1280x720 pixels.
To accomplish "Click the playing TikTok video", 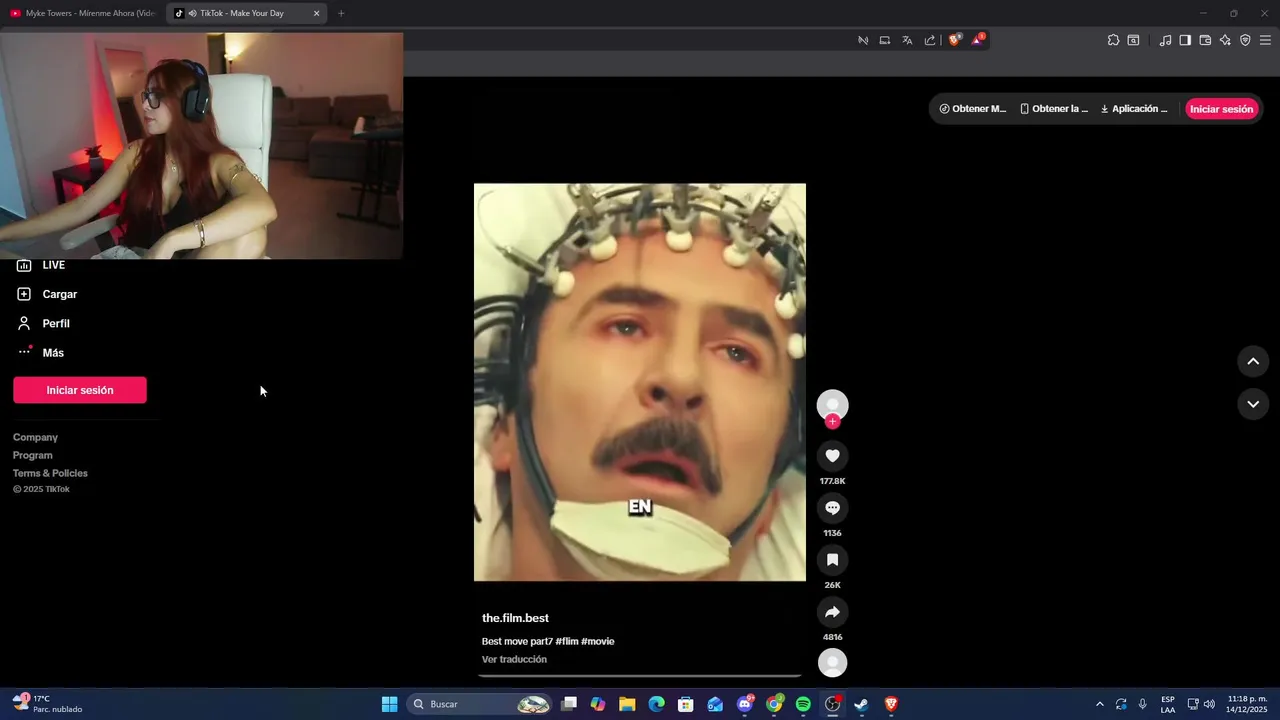I will (640, 382).
